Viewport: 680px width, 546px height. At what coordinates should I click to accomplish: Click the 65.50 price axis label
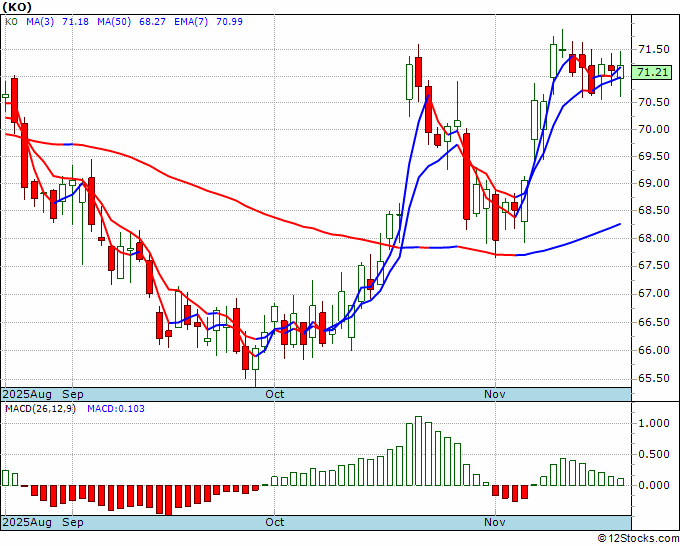coord(653,378)
